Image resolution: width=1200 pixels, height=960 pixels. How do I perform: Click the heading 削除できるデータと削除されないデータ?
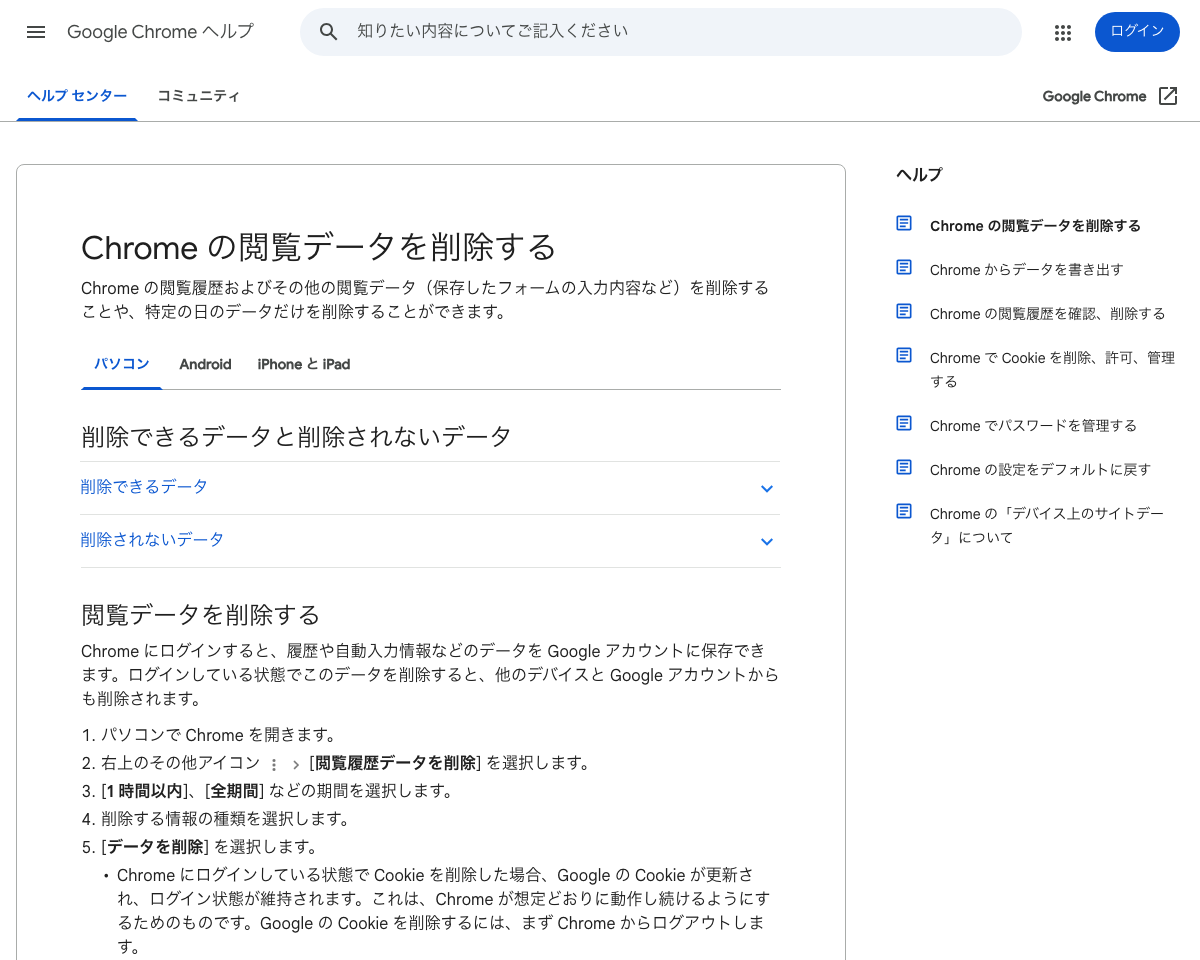pos(296,436)
